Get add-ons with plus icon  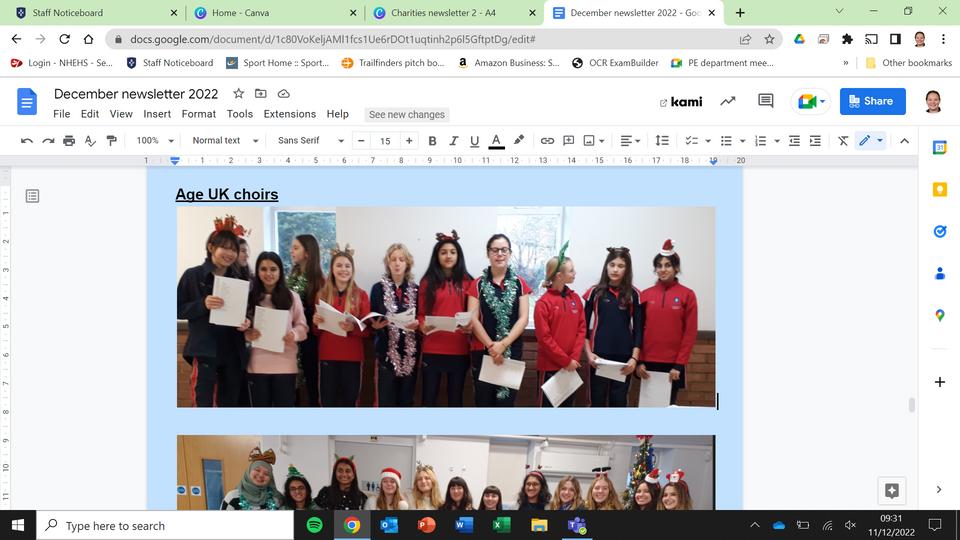940,382
